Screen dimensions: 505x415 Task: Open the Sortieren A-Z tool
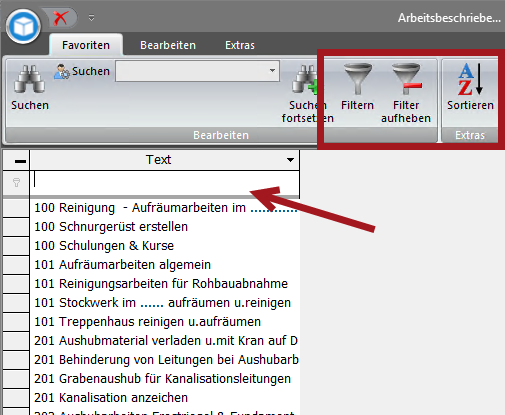click(x=470, y=79)
